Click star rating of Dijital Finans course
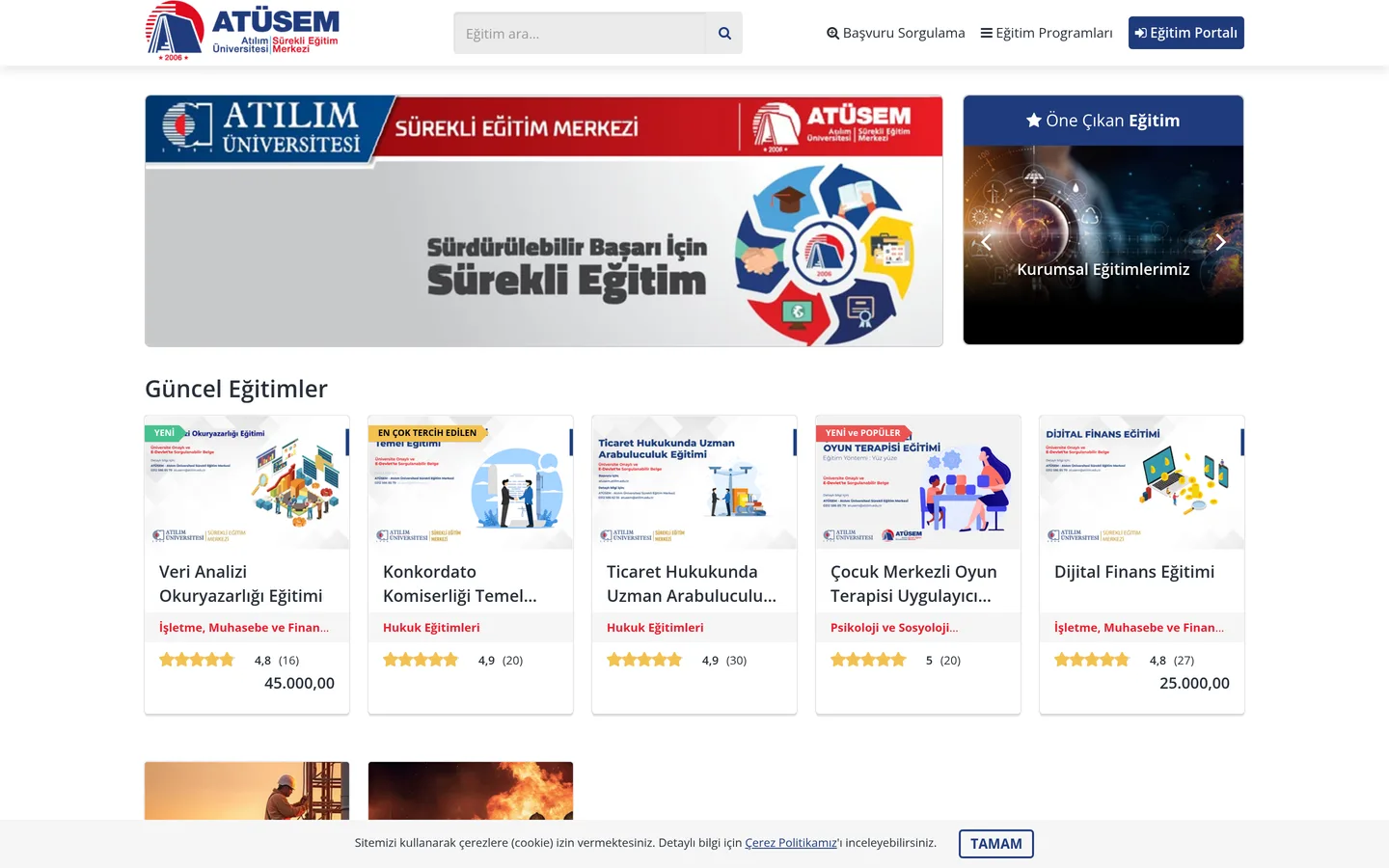Image resolution: width=1389 pixels, height=868 pixels. point(1092,660)
